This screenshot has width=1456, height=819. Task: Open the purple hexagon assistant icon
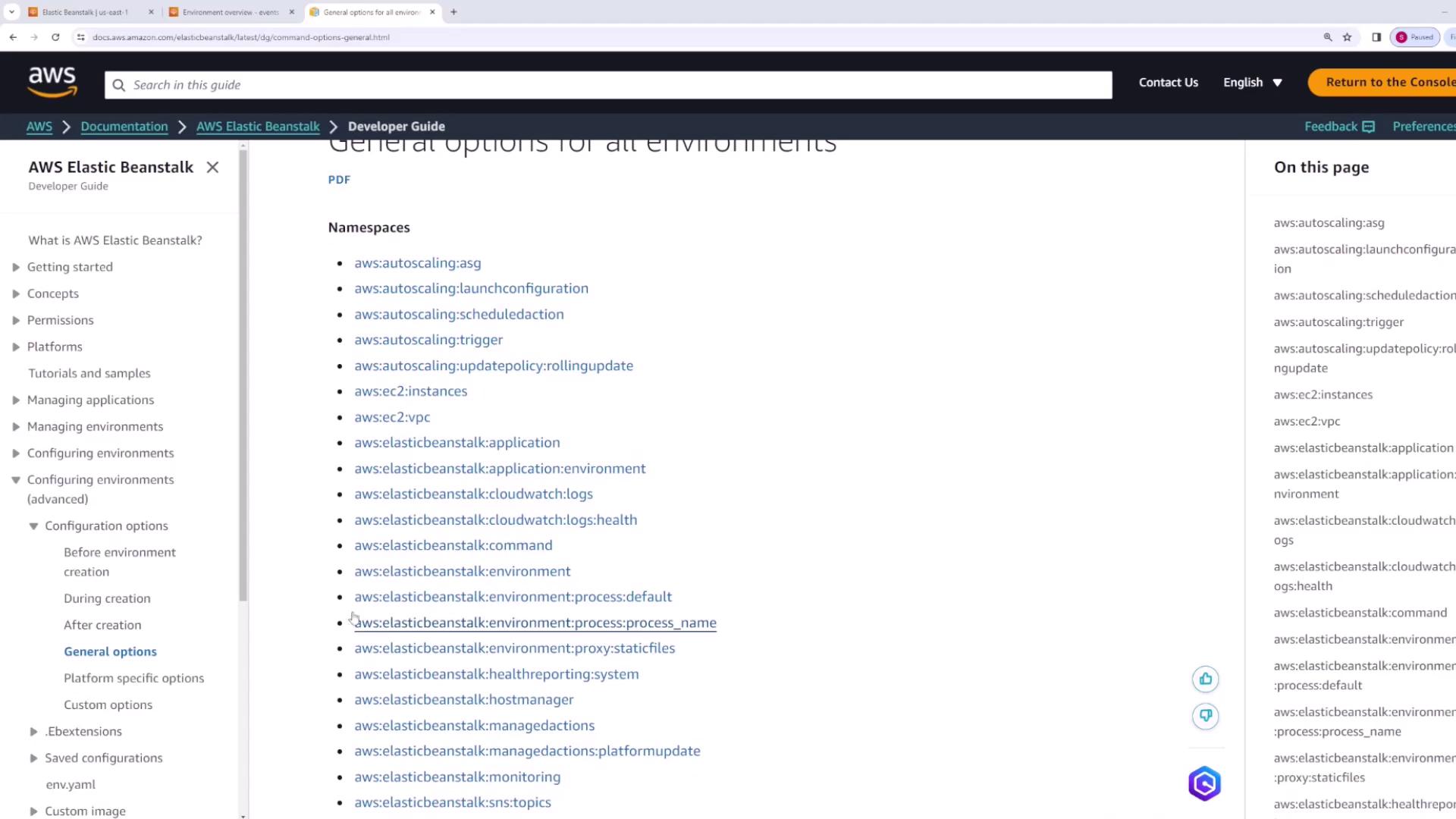tap(1204, 783)
